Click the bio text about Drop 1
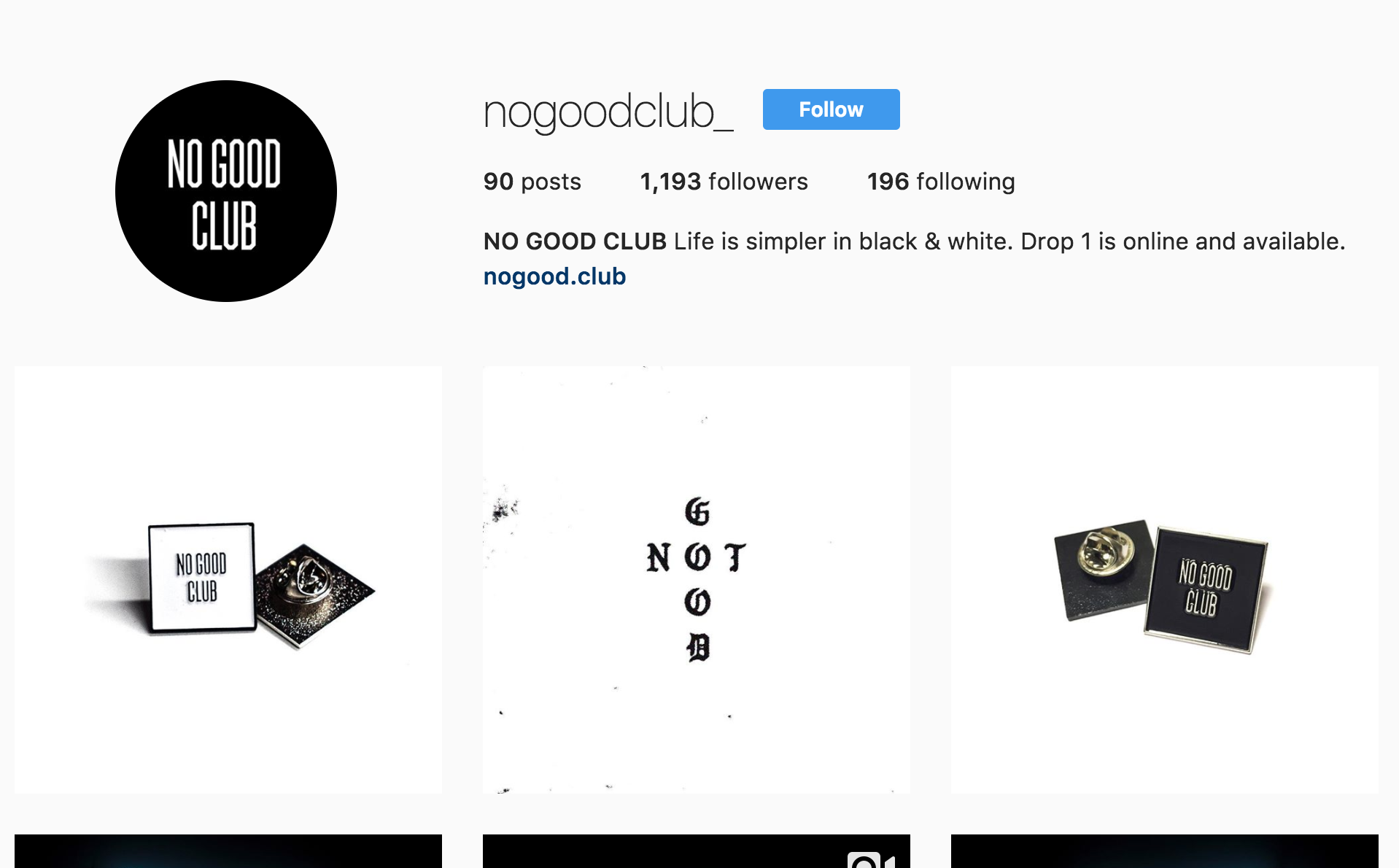This screenshot has width=1399, height=868. [1009, 241]
